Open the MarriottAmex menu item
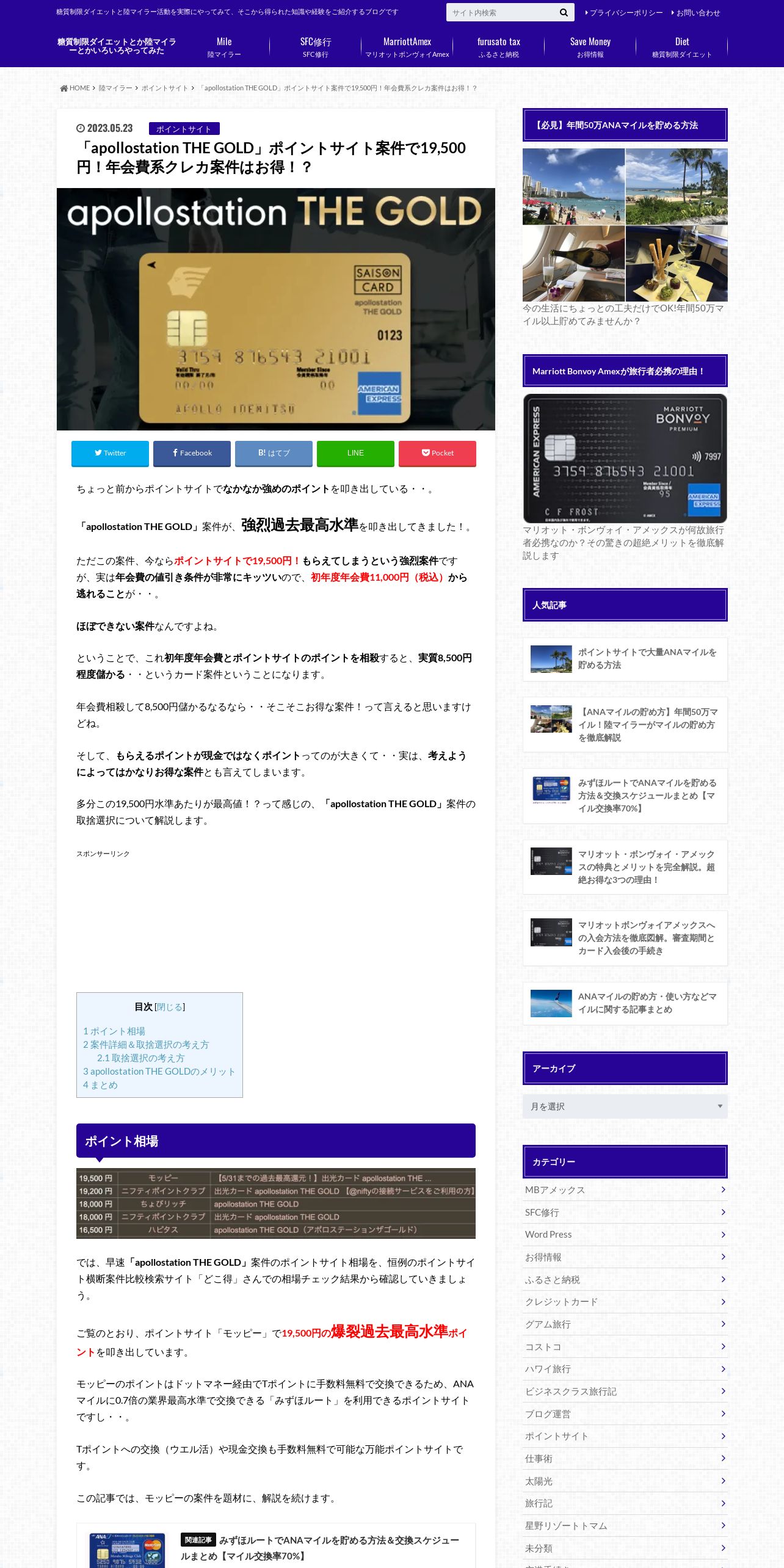This screenshot has height=1568, width=784. click(407, 47)
